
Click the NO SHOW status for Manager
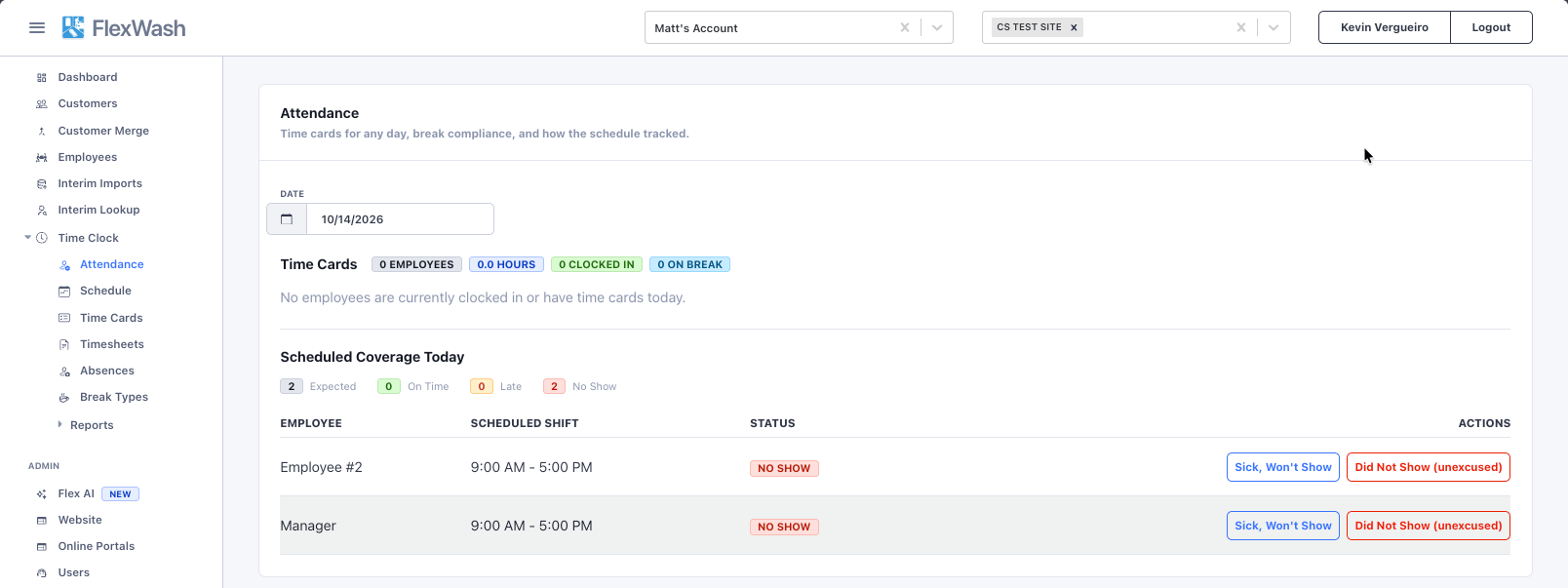tap(784, 527)
